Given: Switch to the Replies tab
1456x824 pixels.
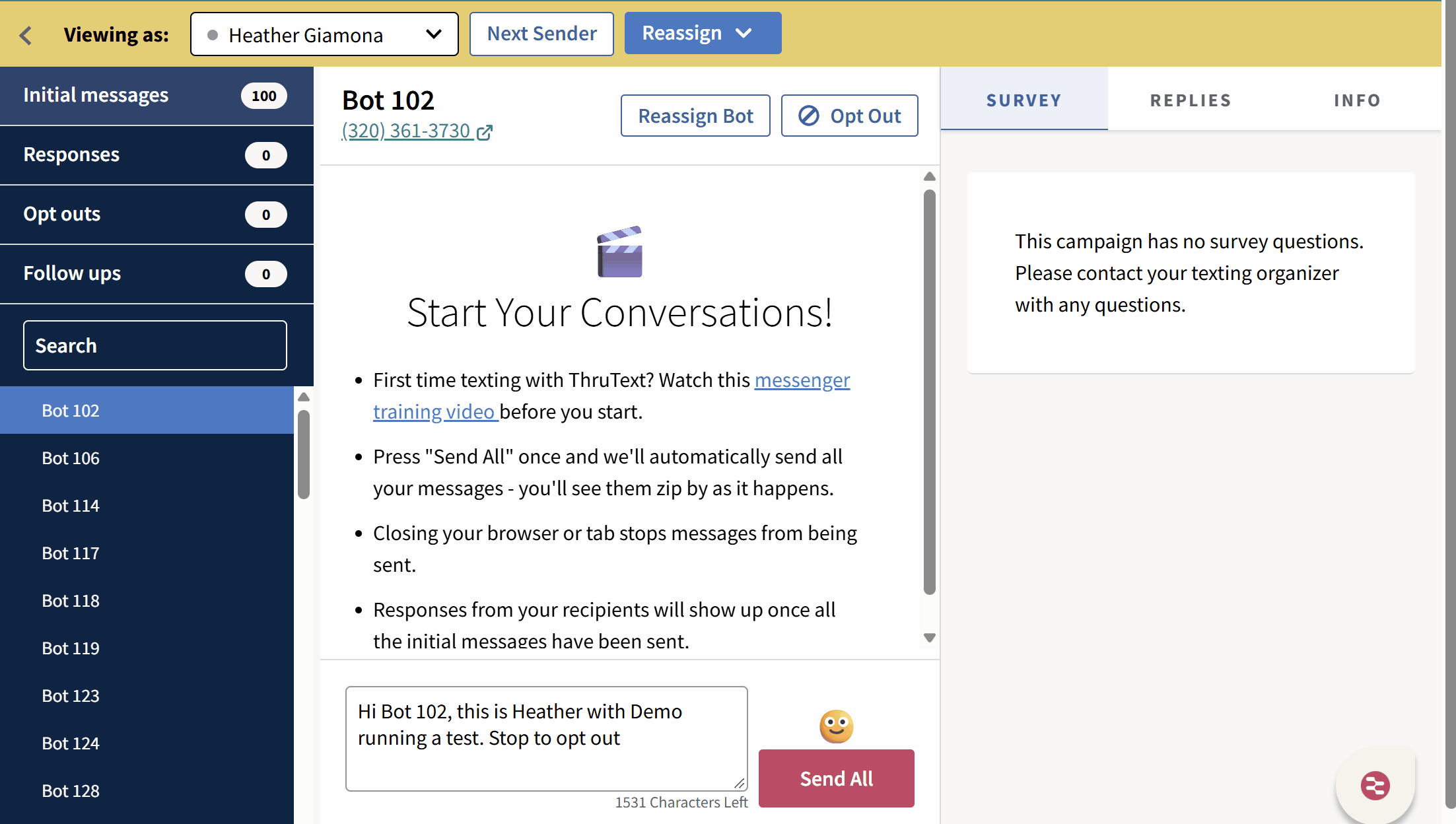Looking at the screenshot, I should click(1191, 100).
